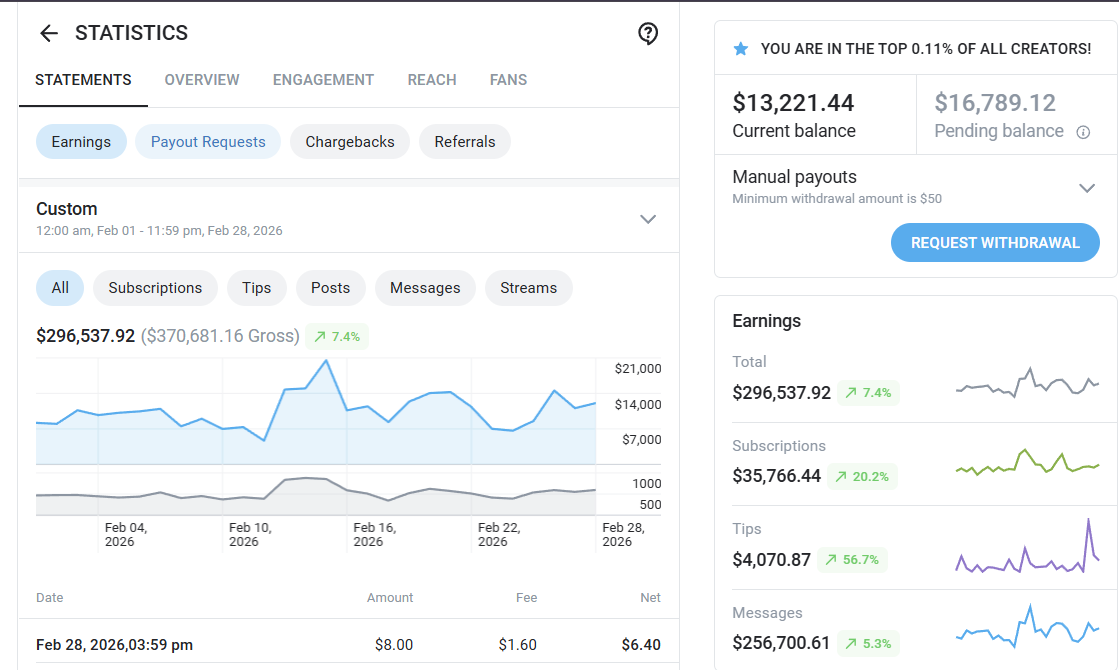1119x670 pixels.
Task: Click the $4,070.87 Tips earnings value
Action: click(x=771, y=559)
